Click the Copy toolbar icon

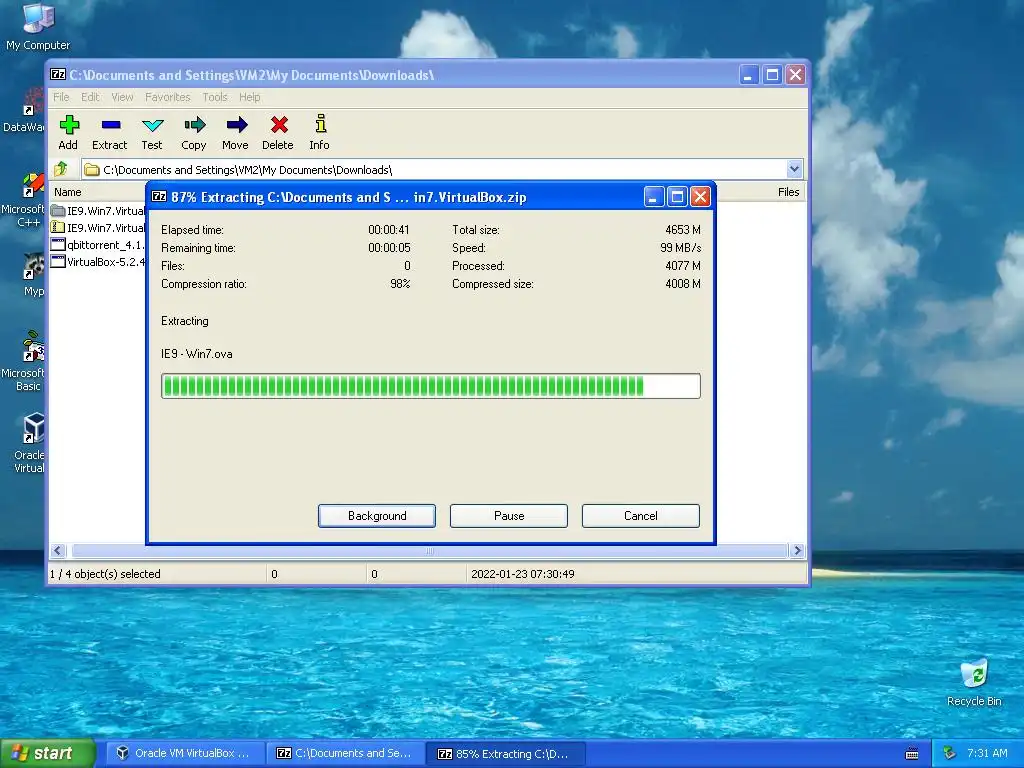[x=194, y=133]
